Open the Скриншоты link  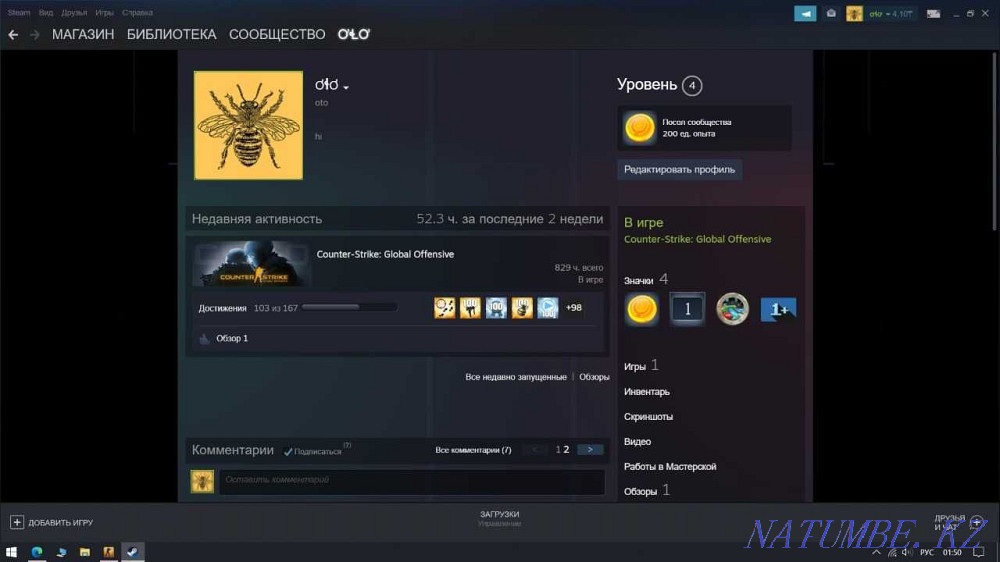[648, 417]
